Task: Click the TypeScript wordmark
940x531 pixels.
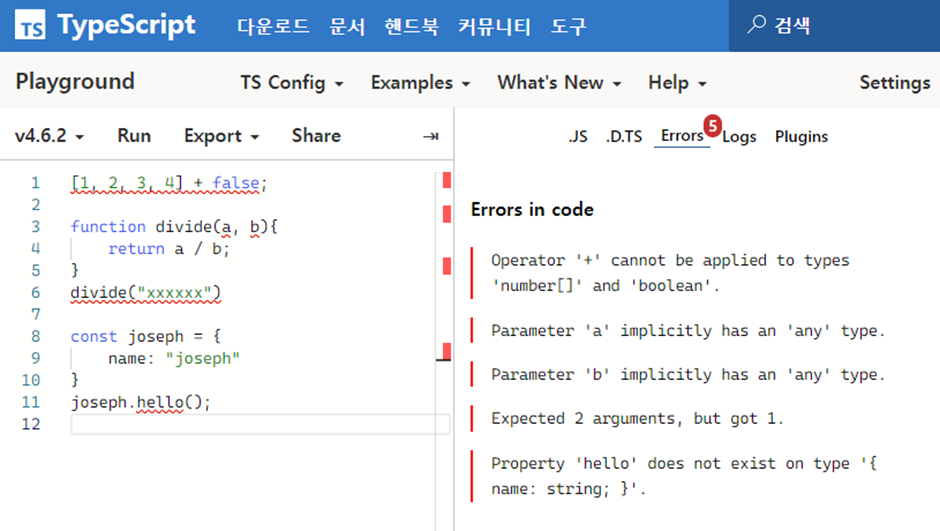Action: click(126, 25)
